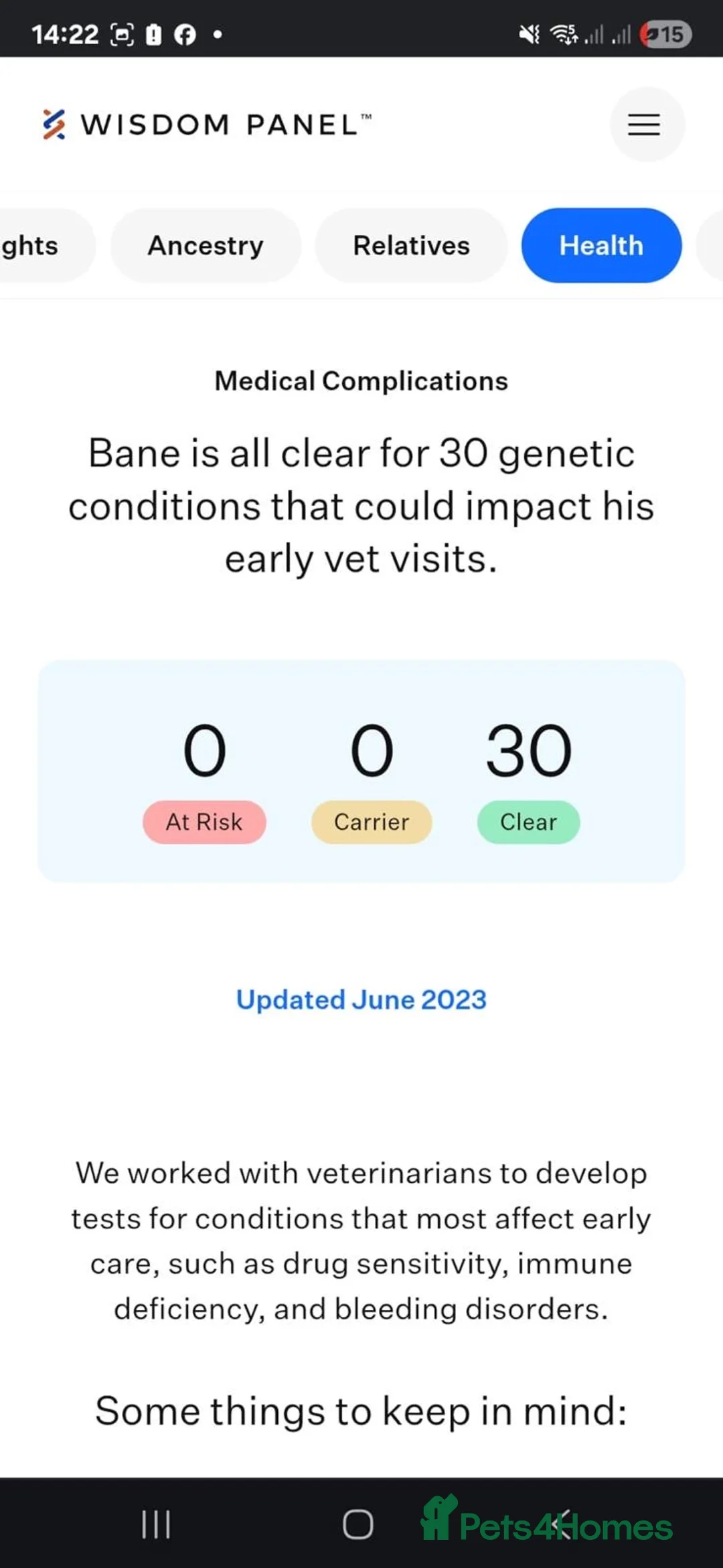Screen dimensions: 723x1568
Task: Switch to the Ancestry tab
Action: [x=206, y=245]
